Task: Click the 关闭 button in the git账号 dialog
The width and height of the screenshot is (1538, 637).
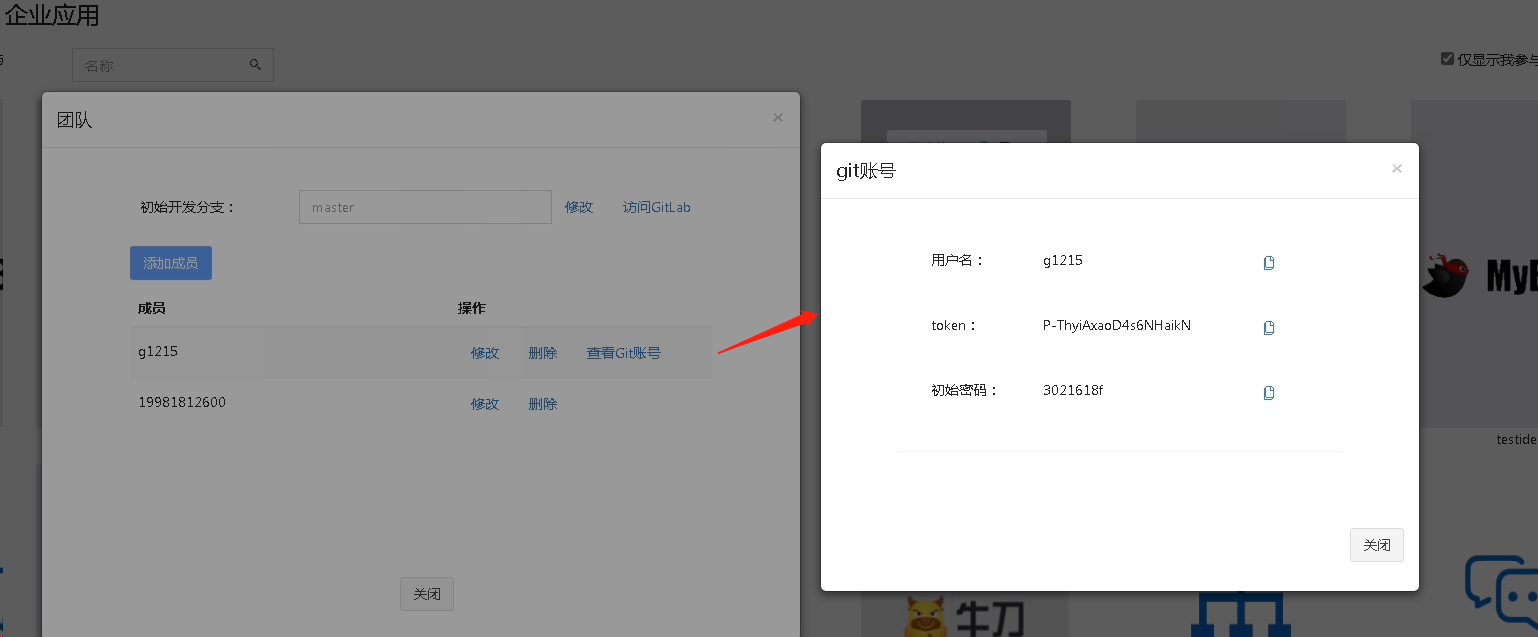Action: coord(1377,545)
